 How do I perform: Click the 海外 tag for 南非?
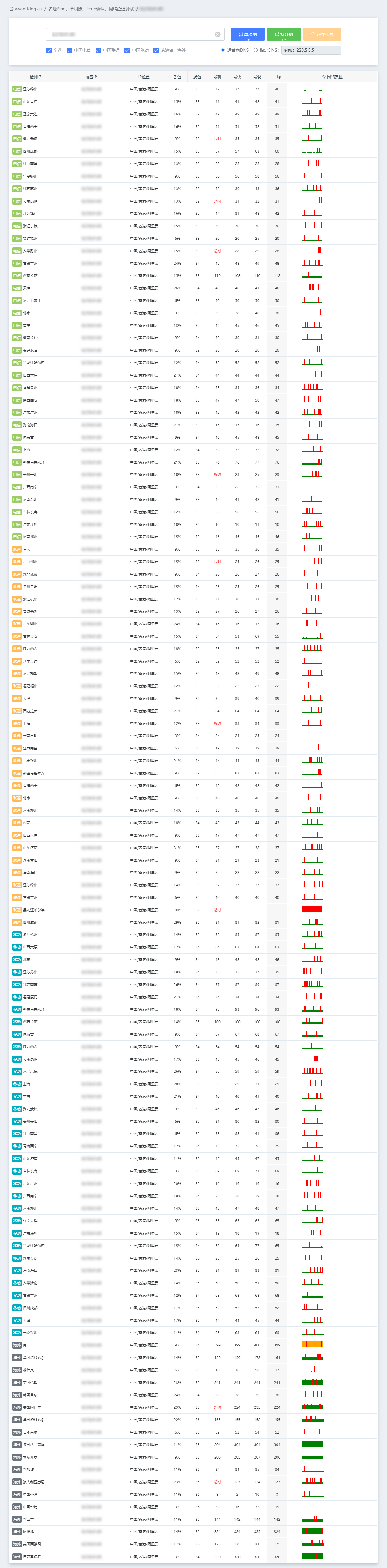tap(16, 1345)
